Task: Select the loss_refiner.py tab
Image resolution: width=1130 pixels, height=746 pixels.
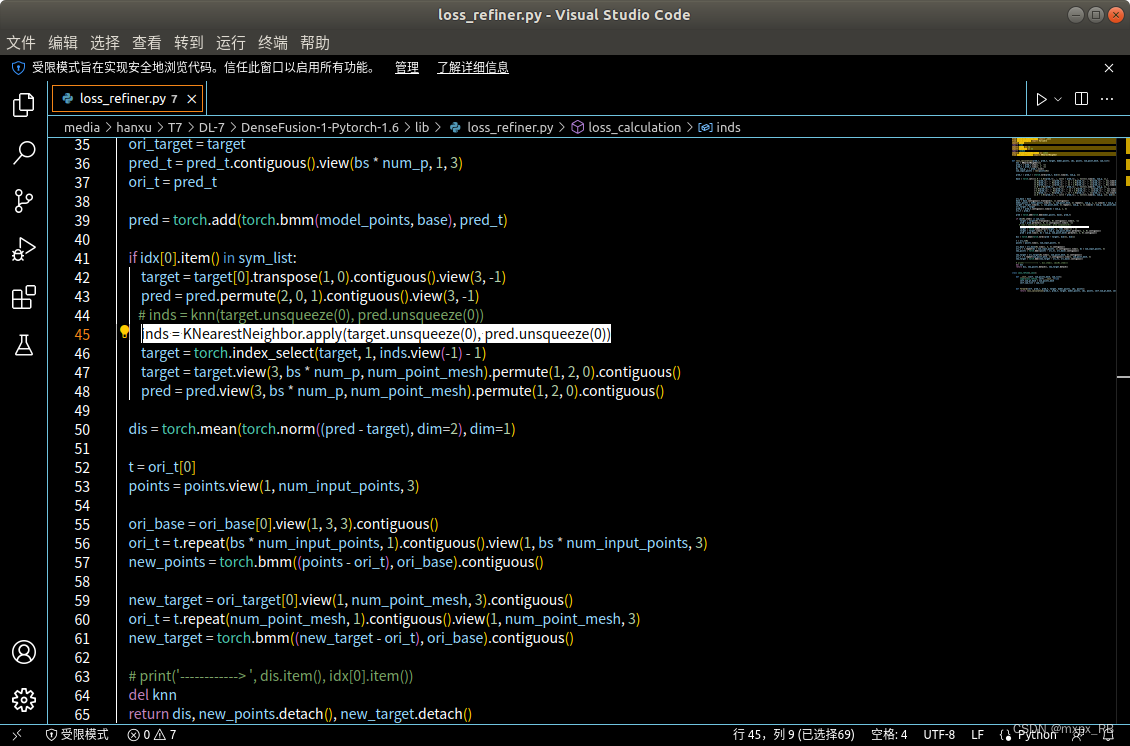Action: click(120, 98)
